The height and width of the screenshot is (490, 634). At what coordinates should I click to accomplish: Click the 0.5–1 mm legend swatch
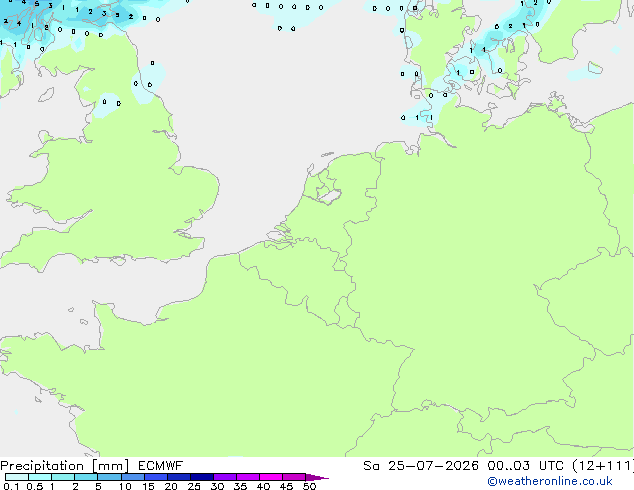(x=40, y=477)
